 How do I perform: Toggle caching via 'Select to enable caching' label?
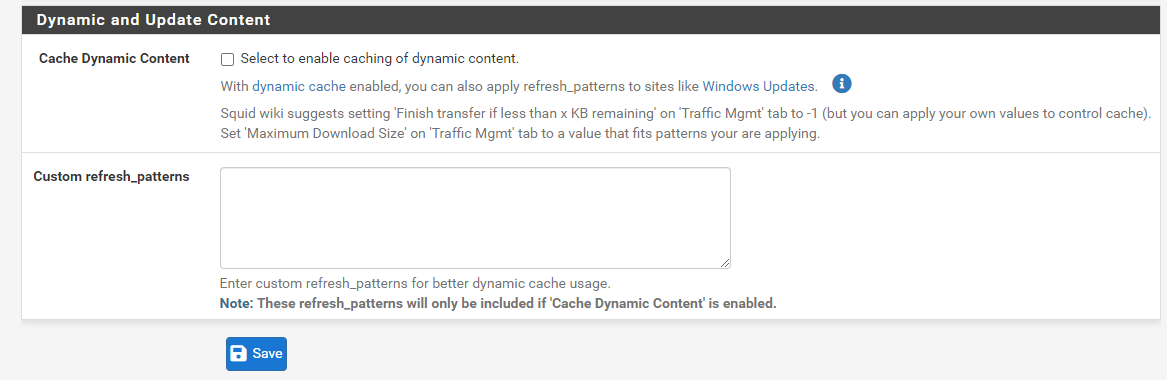[x=380, y=59]
